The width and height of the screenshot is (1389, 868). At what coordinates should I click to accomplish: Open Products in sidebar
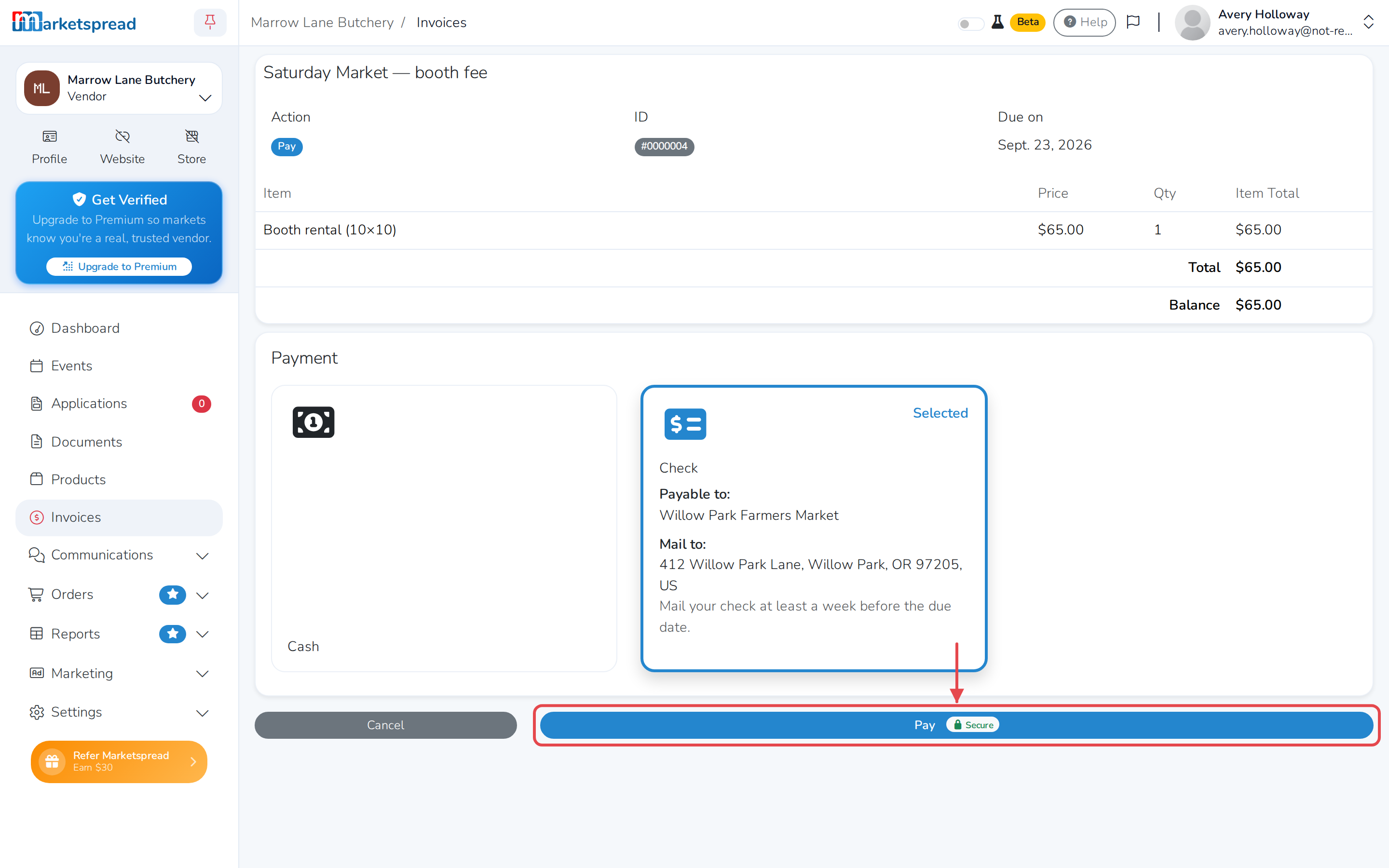(x=119, y=479)
